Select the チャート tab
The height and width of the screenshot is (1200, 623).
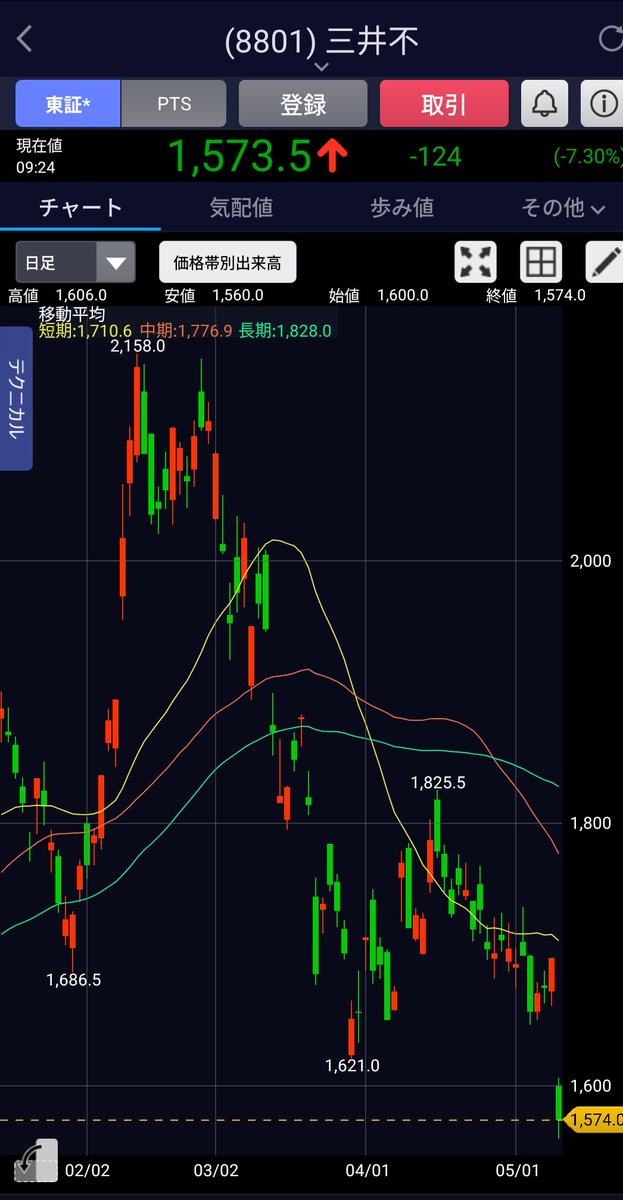coord(80,208)
